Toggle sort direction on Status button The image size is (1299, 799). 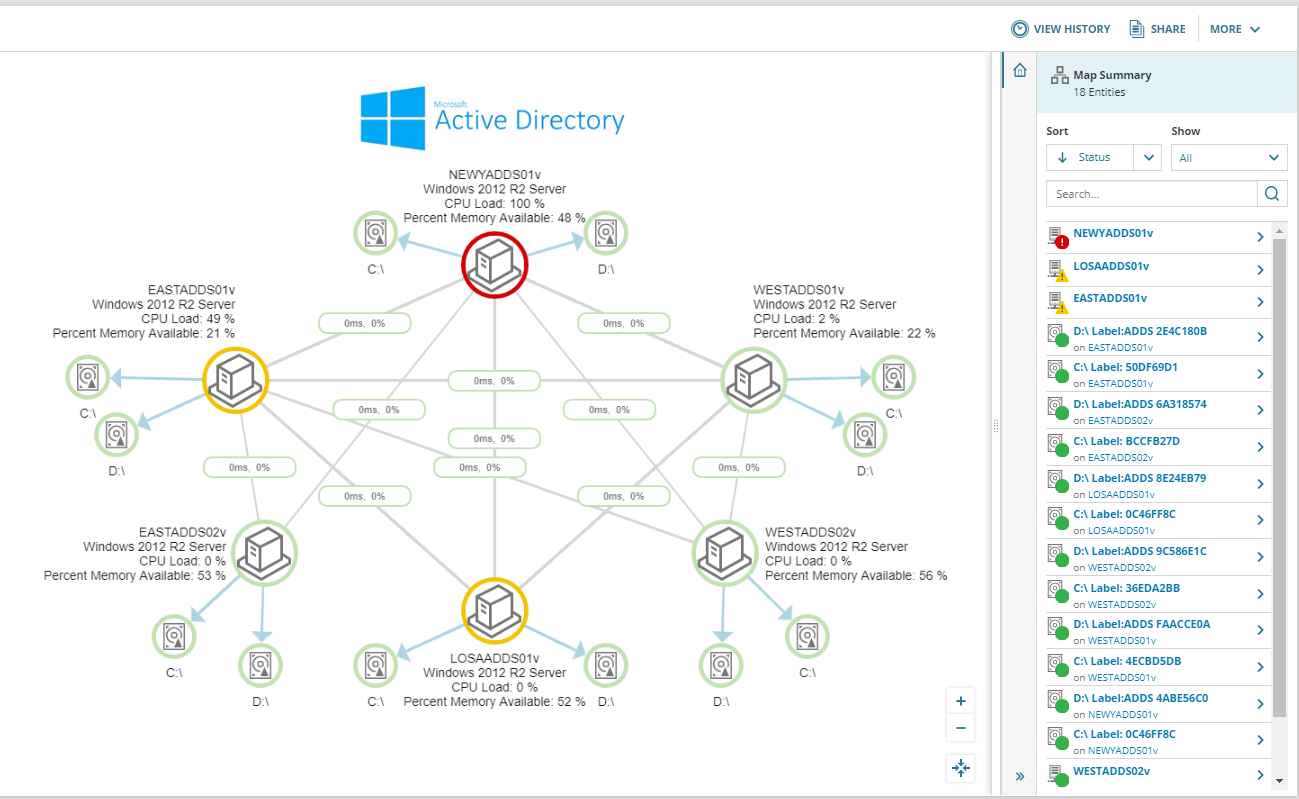point(1090,158)
